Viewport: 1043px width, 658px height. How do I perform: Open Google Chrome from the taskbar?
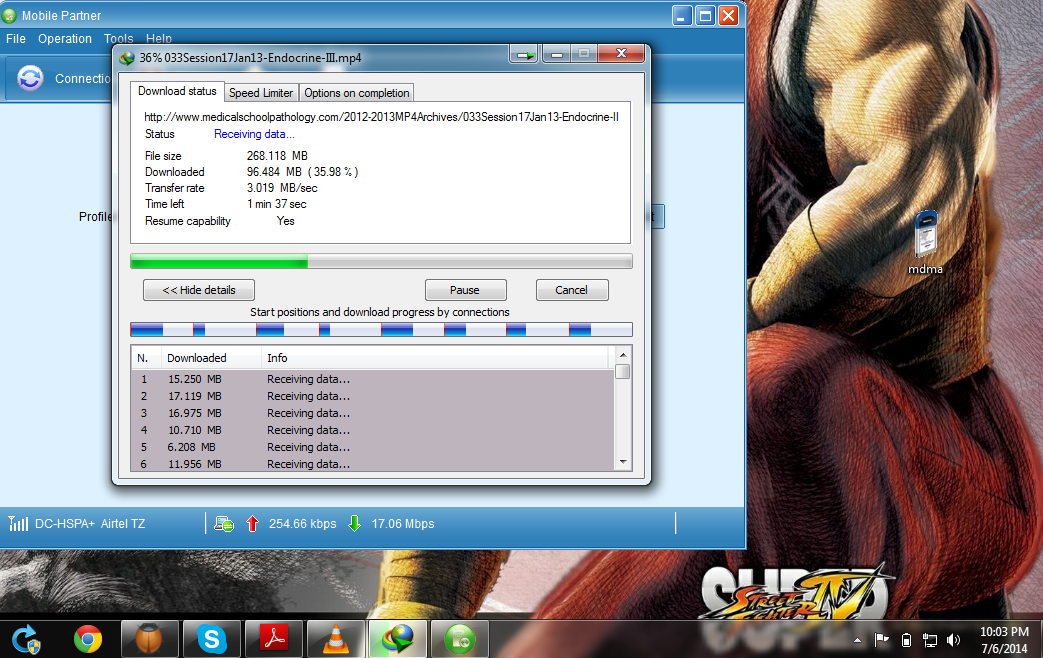point(88,639)
